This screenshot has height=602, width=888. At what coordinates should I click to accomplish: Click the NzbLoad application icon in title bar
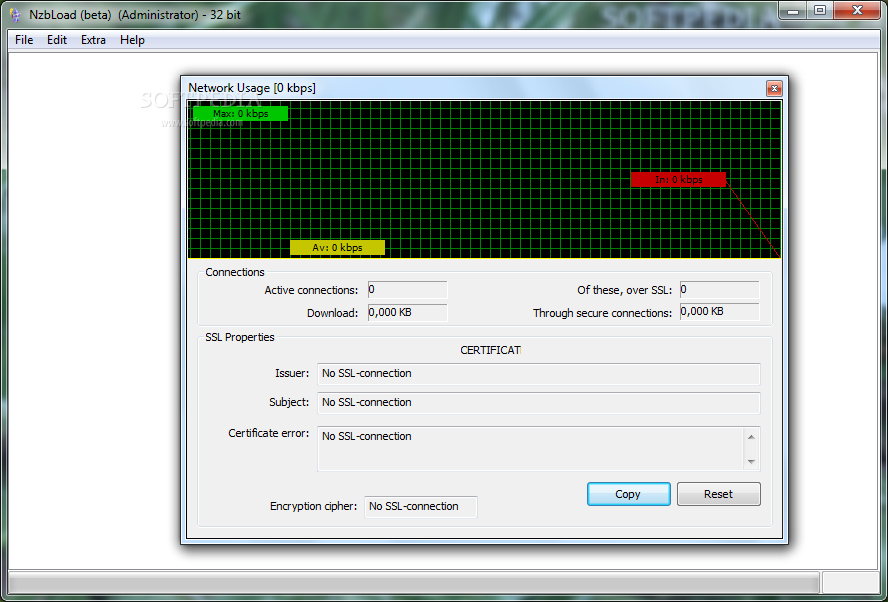coord(15,15)
